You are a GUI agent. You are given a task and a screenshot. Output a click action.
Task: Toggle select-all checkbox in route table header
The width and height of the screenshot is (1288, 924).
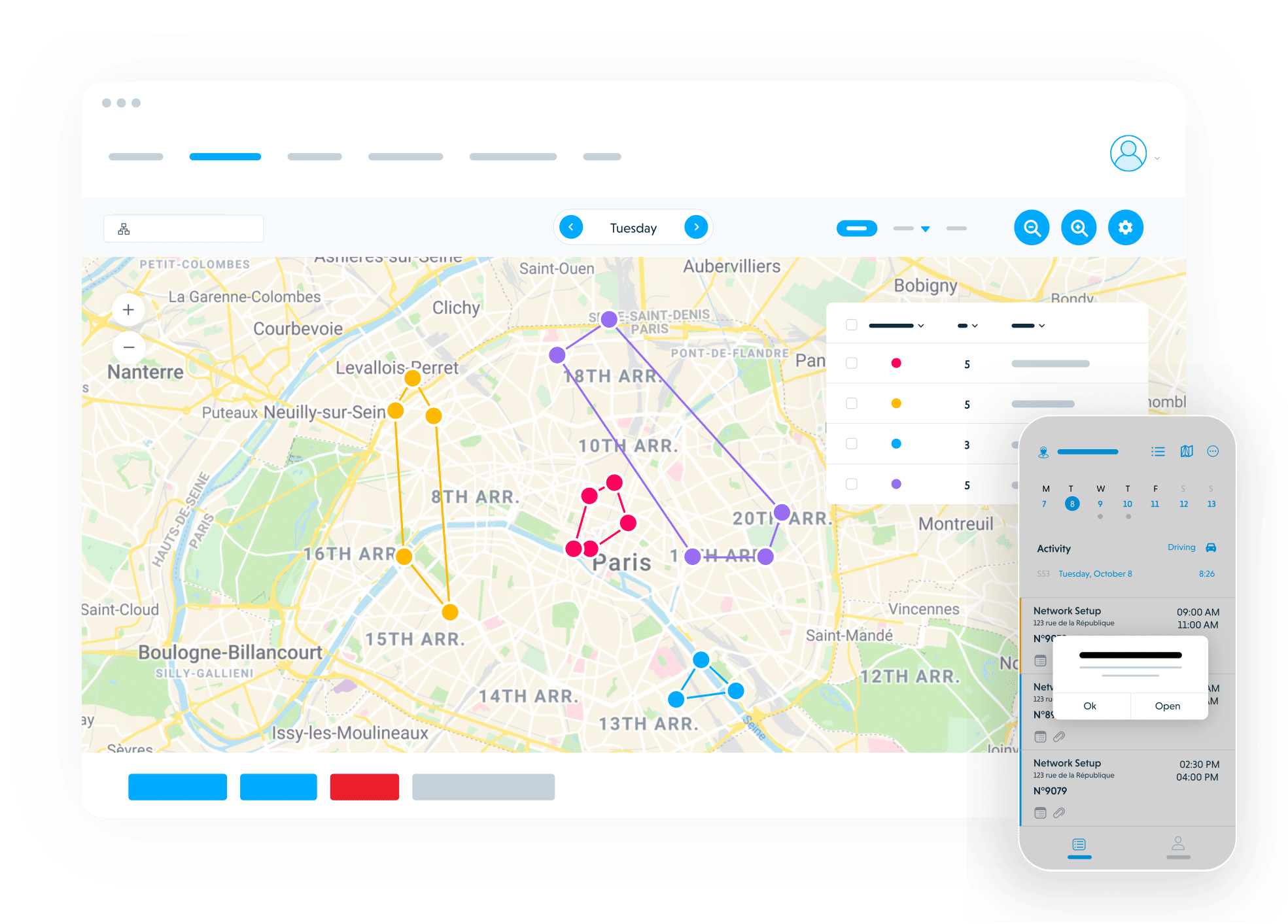pyautogui.click(x=851, y=325)
